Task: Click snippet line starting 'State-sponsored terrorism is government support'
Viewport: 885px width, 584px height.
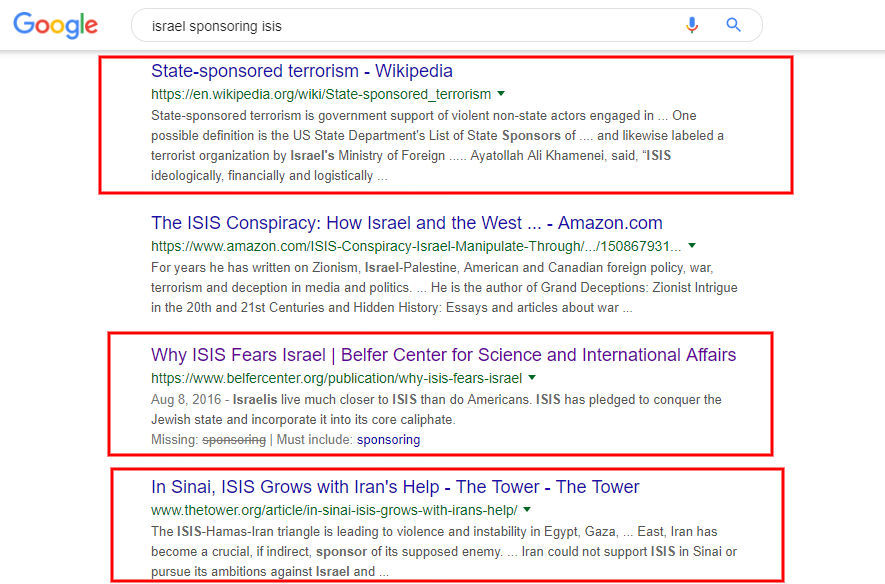Action: click(423, 116)
